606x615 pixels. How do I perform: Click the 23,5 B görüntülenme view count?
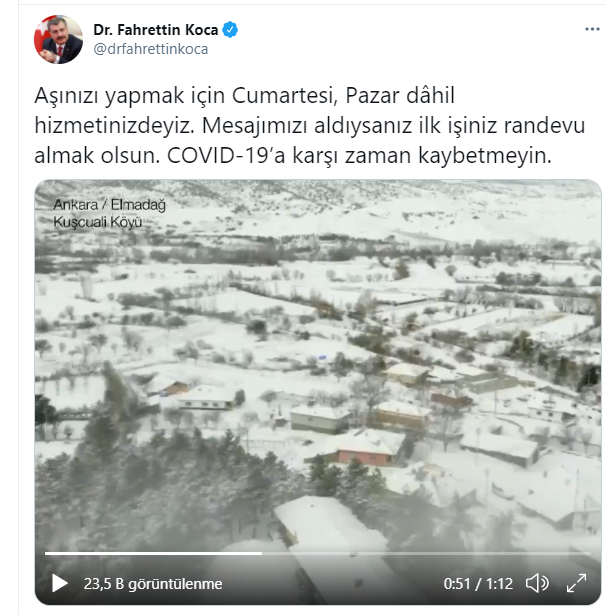tap(153, 584)
